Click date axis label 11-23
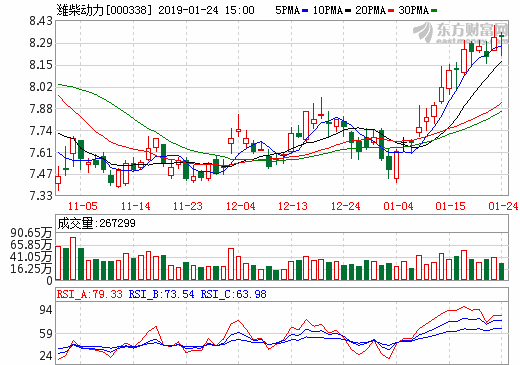 click(188, 206)
